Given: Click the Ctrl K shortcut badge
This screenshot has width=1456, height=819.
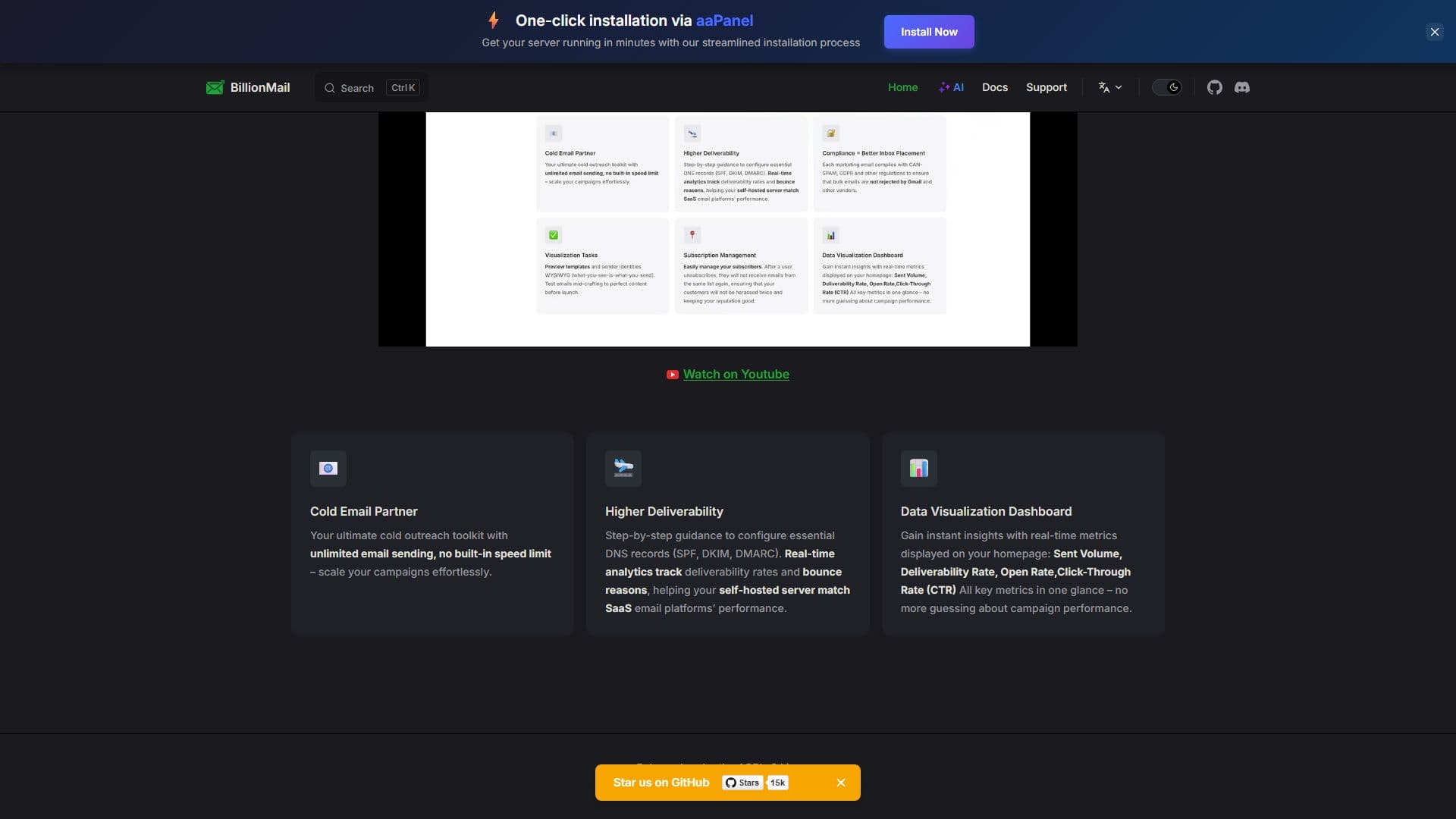Looking at the screenshot, I should [x=403, y=88].
